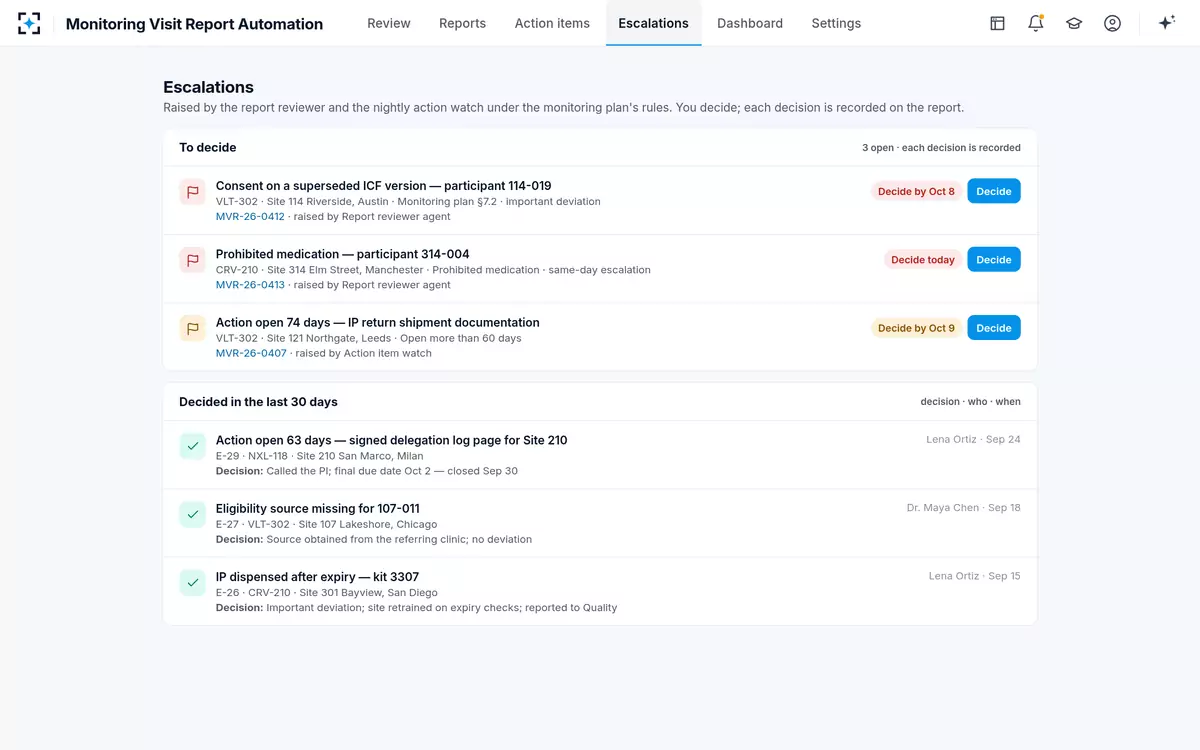Select the Escalations tab
The image size is (1200, 750).
pyautogui.click(x=653, y=23)
